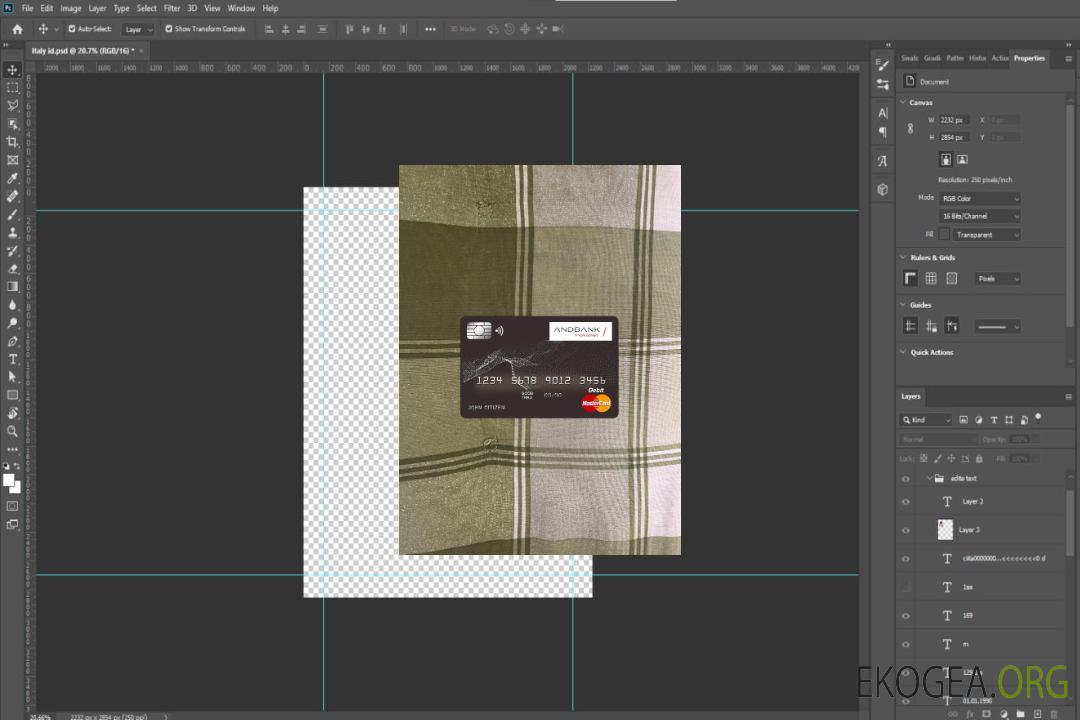
Task: Open the Glyphs panel icon
Action: 882,161
